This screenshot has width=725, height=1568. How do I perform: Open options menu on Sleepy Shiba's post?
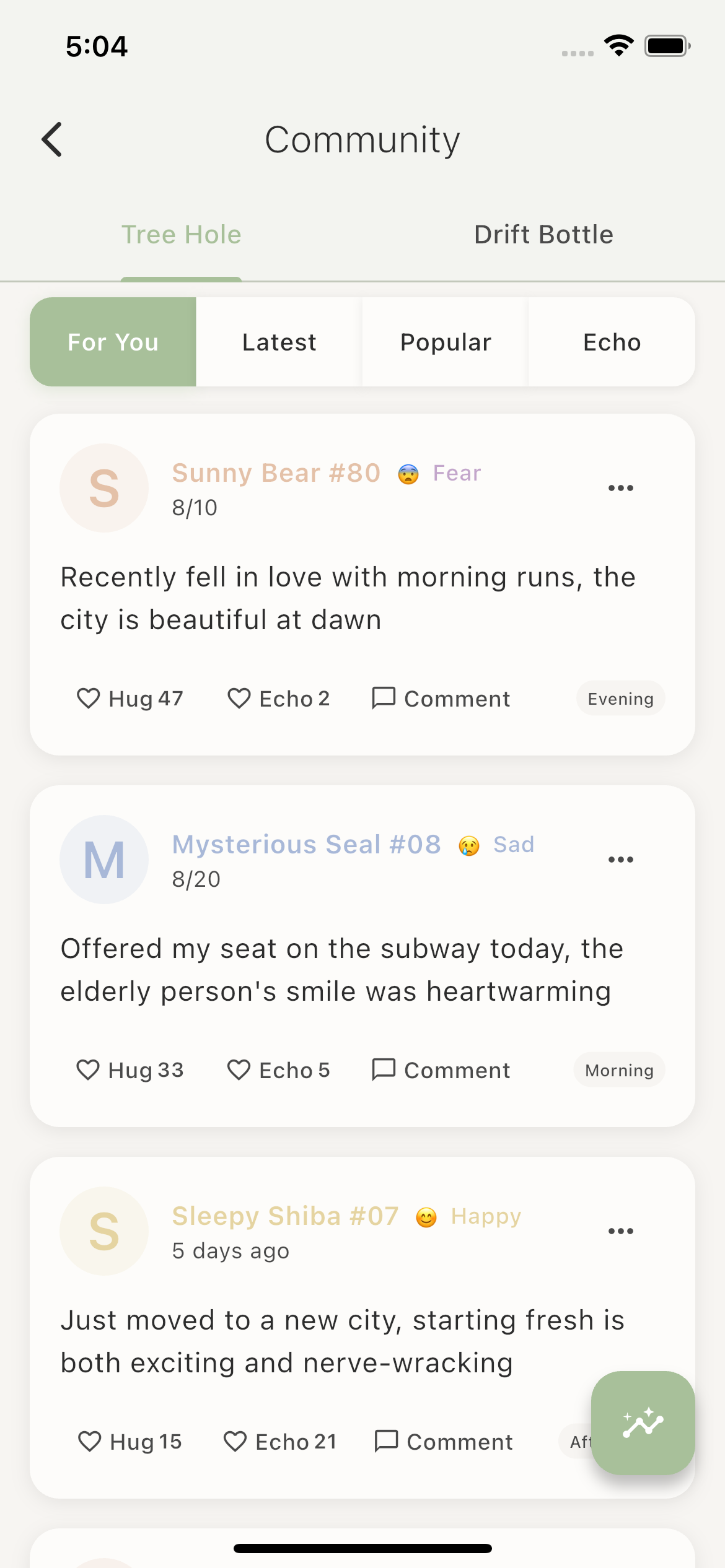click(x=620, y=1230)
